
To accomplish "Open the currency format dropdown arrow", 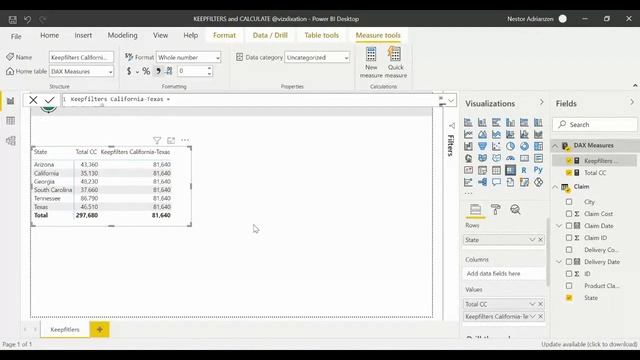I will pyautogui.click(x=137, y=72).
